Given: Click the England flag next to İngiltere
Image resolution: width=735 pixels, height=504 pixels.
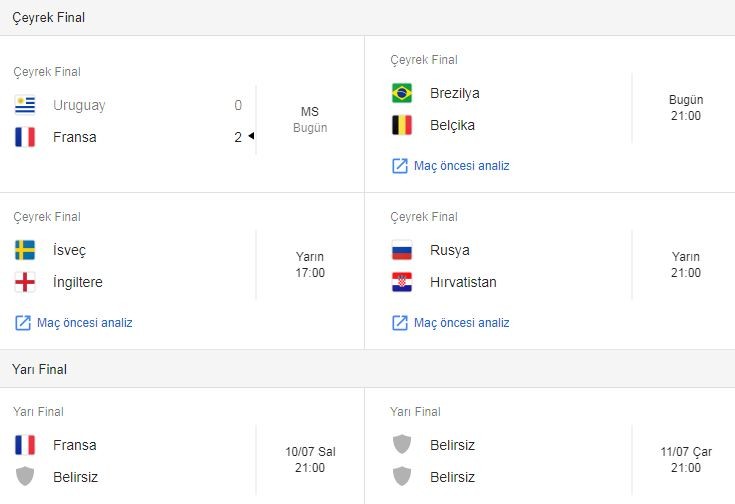Looking at the screenshot, I should point(25,282).
